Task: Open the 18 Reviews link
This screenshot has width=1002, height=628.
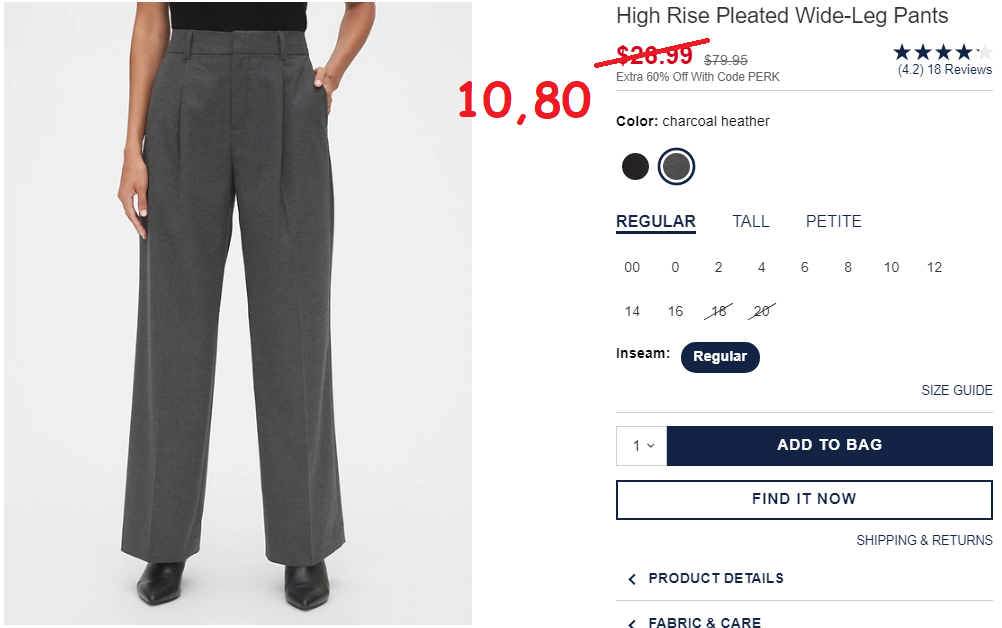Action: point(944,70)
